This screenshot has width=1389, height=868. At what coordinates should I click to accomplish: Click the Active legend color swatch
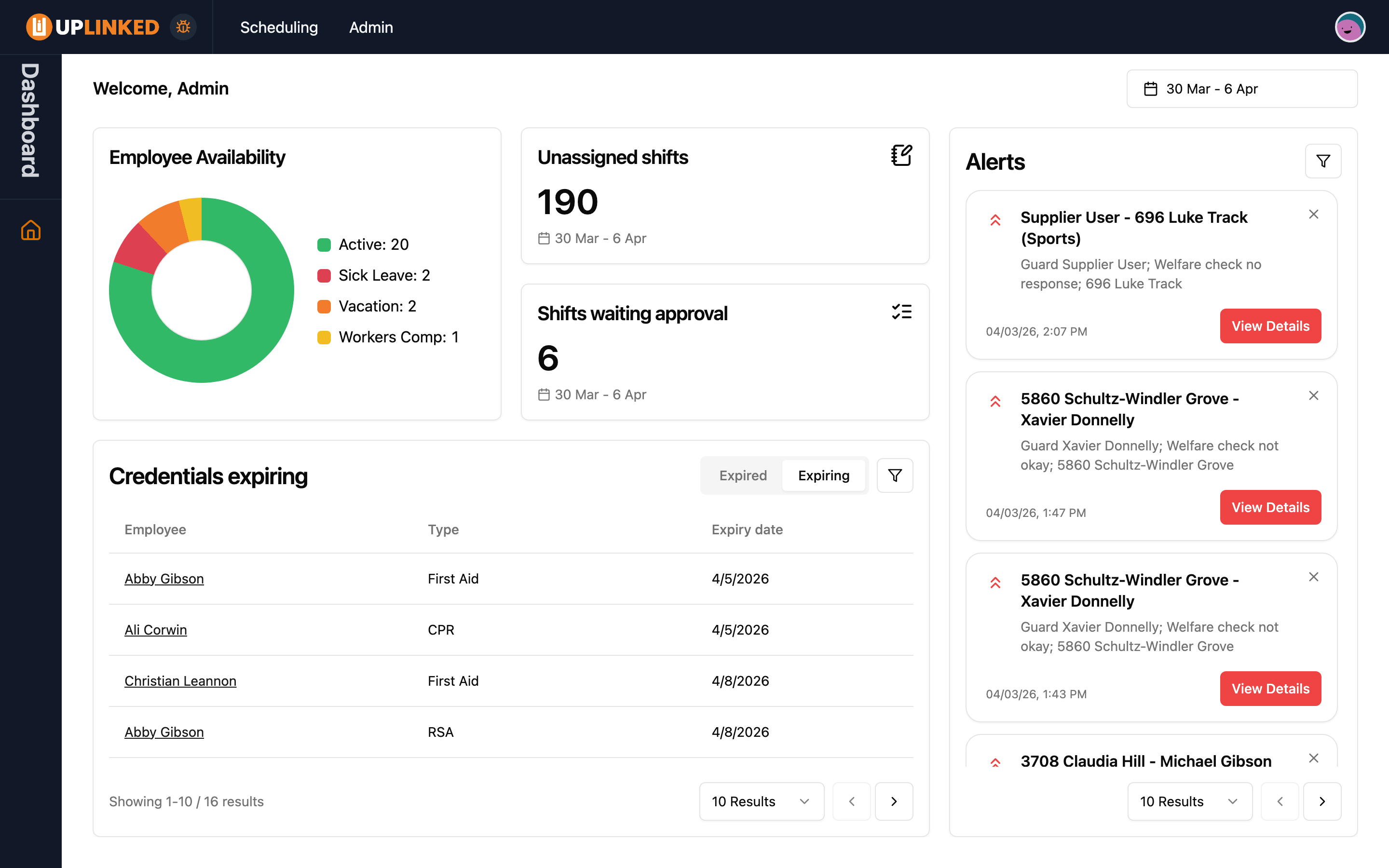point(324,244)
